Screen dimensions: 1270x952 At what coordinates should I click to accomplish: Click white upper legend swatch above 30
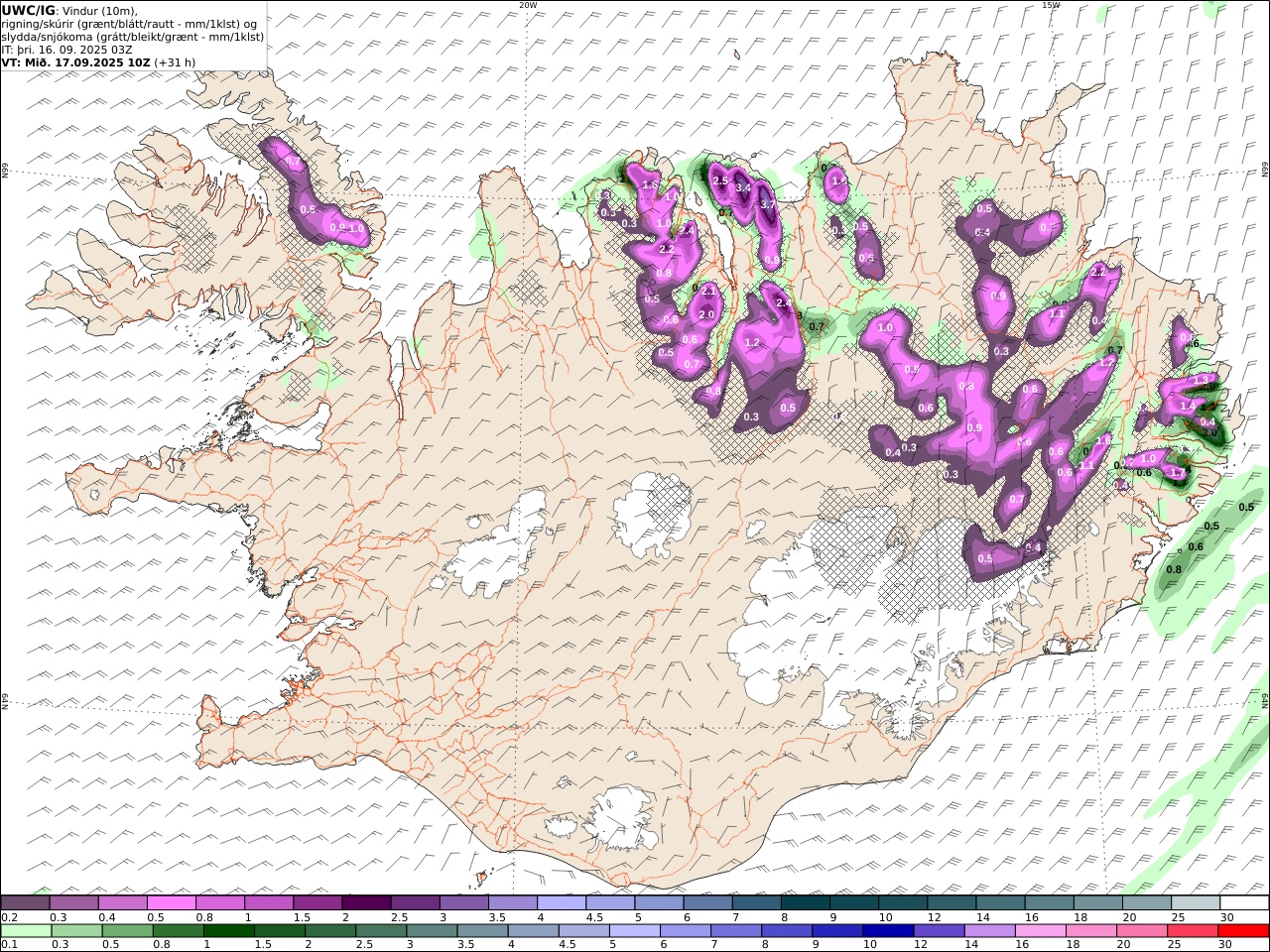tap(1244, 902)
